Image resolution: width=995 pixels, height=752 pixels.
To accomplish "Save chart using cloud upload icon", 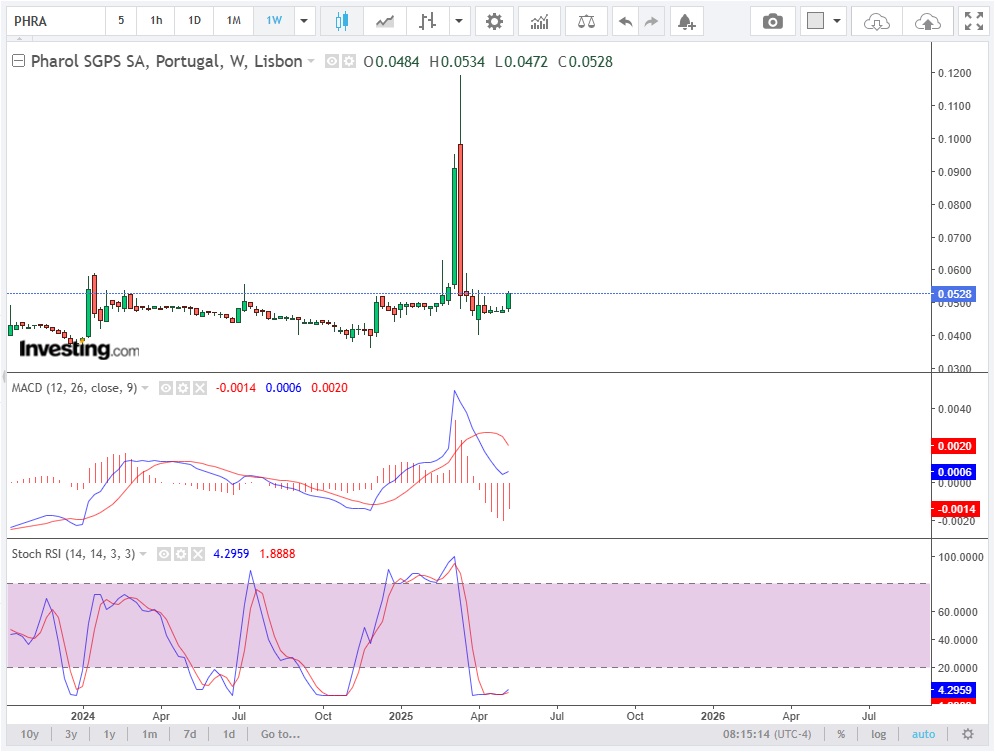I will tap(927, 21).
